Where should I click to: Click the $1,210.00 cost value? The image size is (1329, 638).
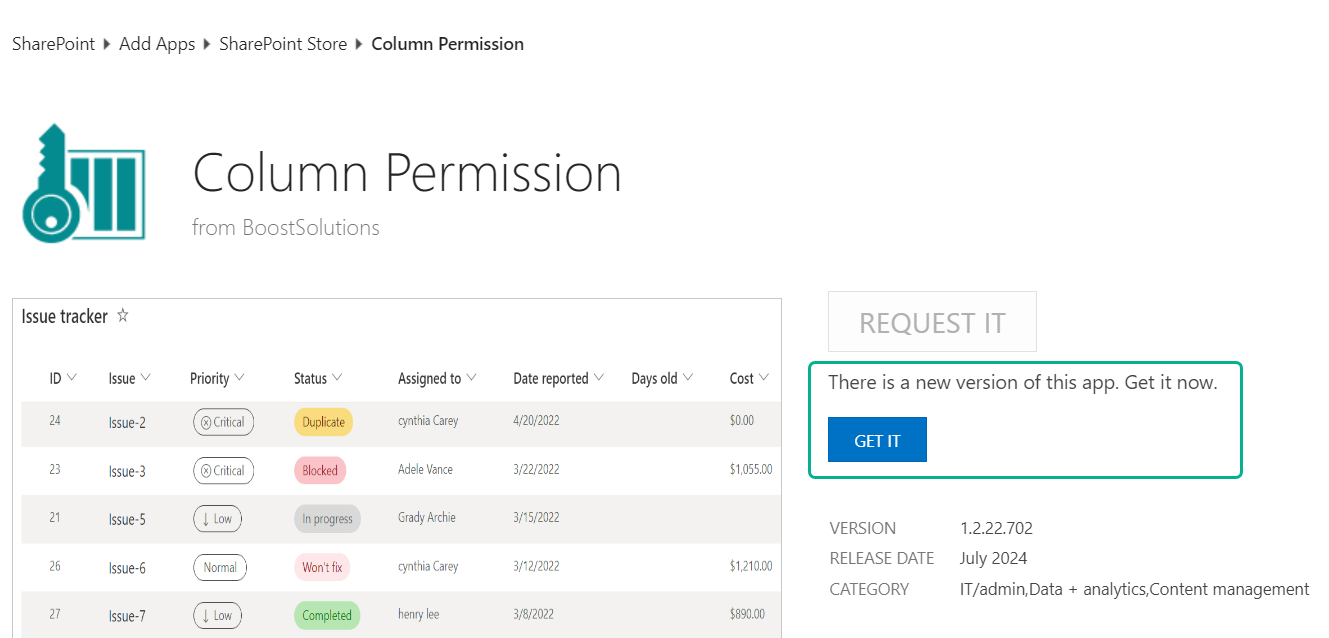tap(751, 566)
